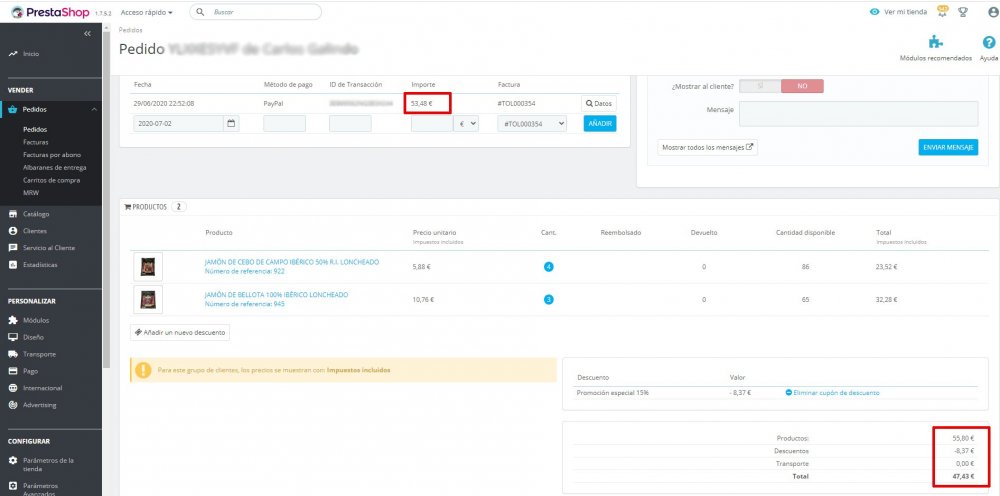The image size is (1000, 496).
Task: Open the Jamón de Bellota product link
Action: [276, 295]
